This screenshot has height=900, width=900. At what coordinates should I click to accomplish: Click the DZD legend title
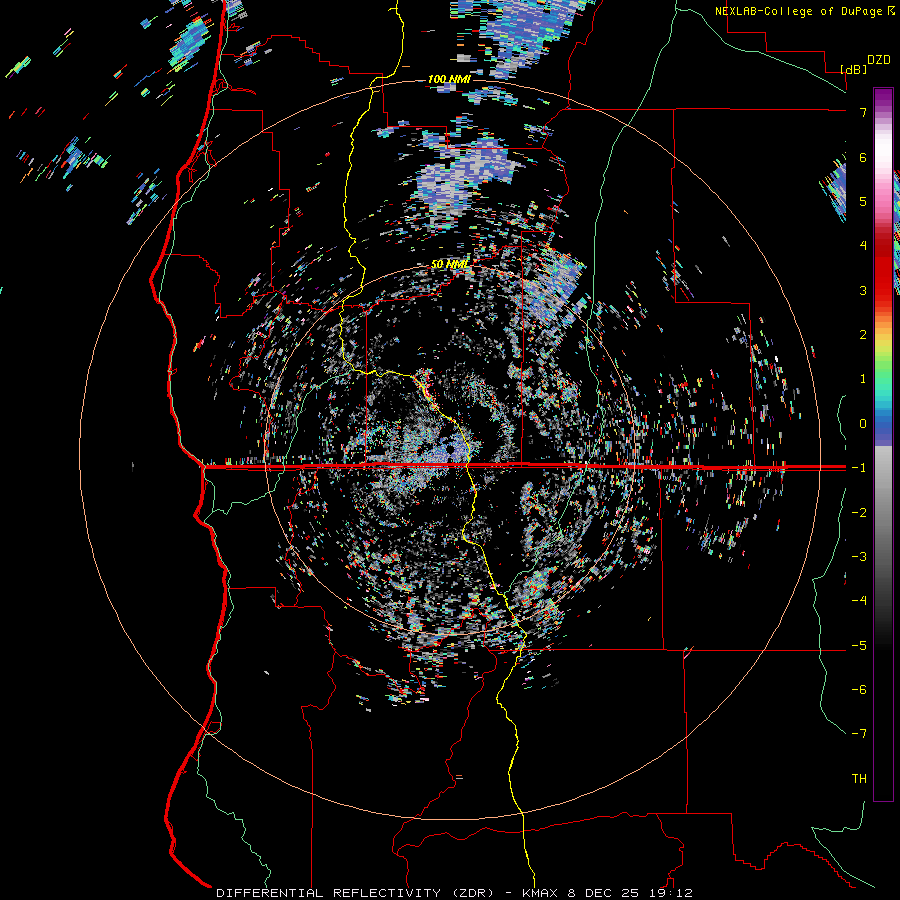878,60
